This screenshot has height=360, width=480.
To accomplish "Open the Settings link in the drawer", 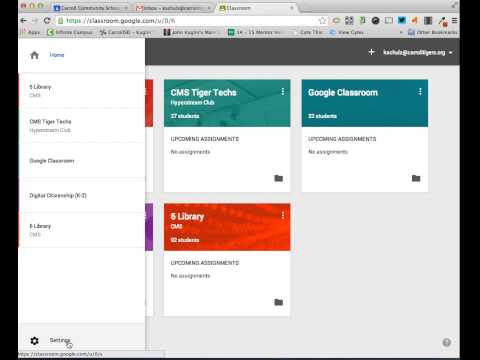I will click(x=60, y=340).
